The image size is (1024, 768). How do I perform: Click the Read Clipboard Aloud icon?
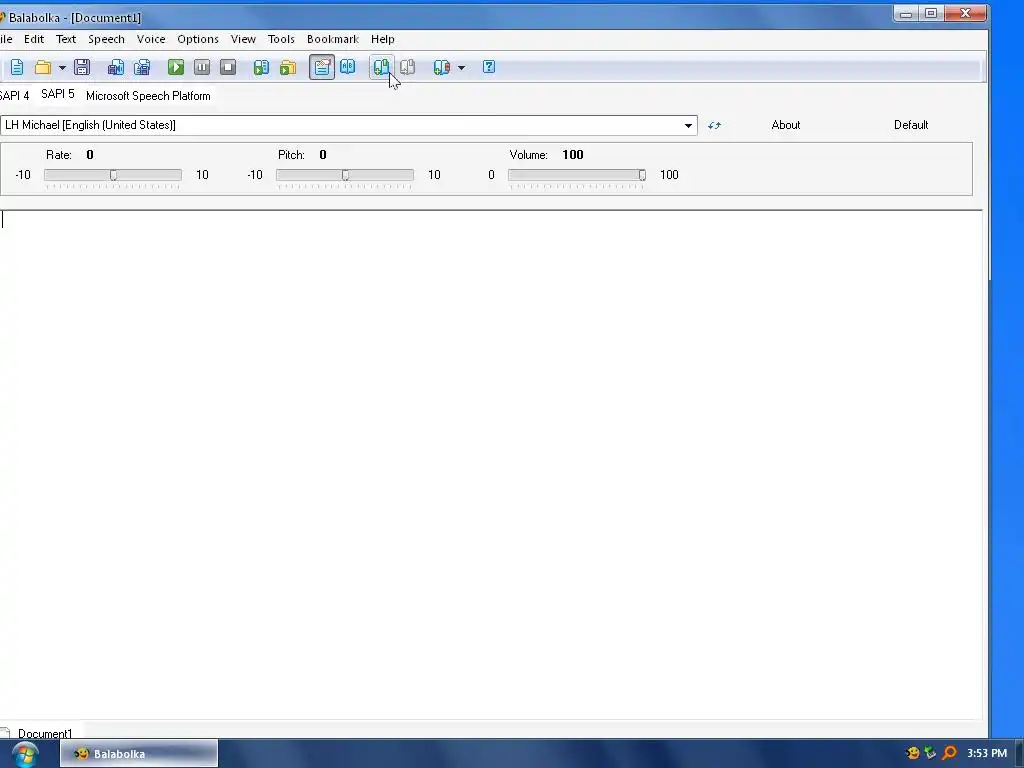click(x=261, y=67)
